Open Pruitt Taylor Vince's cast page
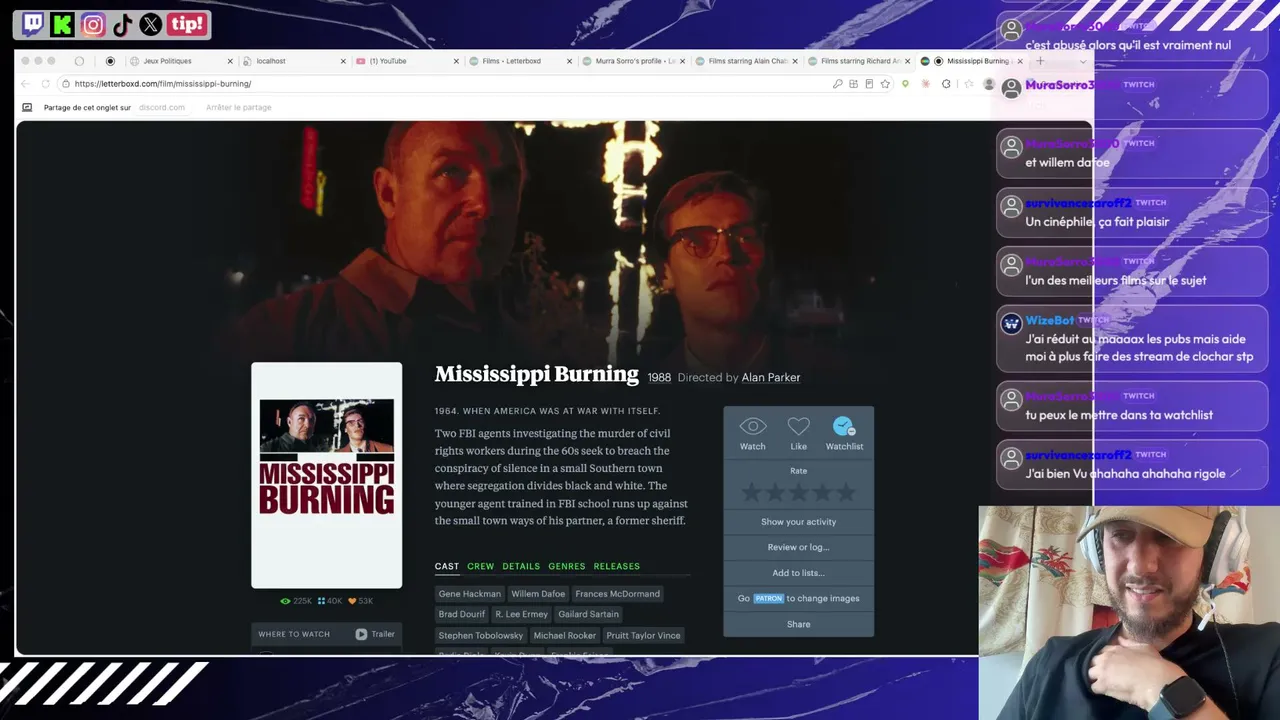1280x720 pixels. (x=643, y=635)
